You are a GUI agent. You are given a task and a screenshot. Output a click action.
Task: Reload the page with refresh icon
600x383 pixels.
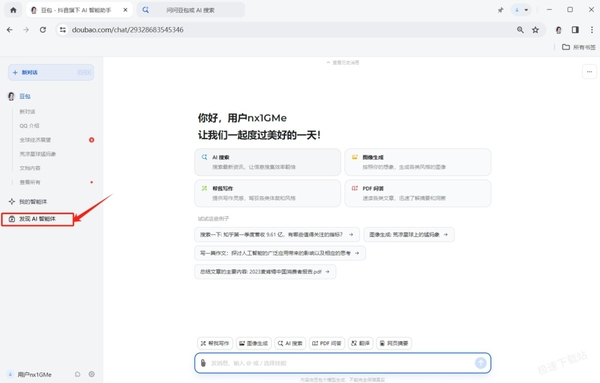[x=43, y=30]
